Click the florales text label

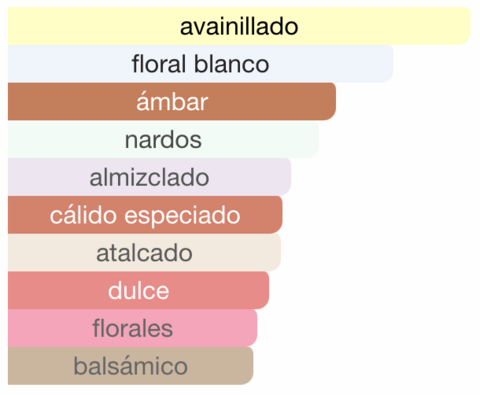(132, 328)
